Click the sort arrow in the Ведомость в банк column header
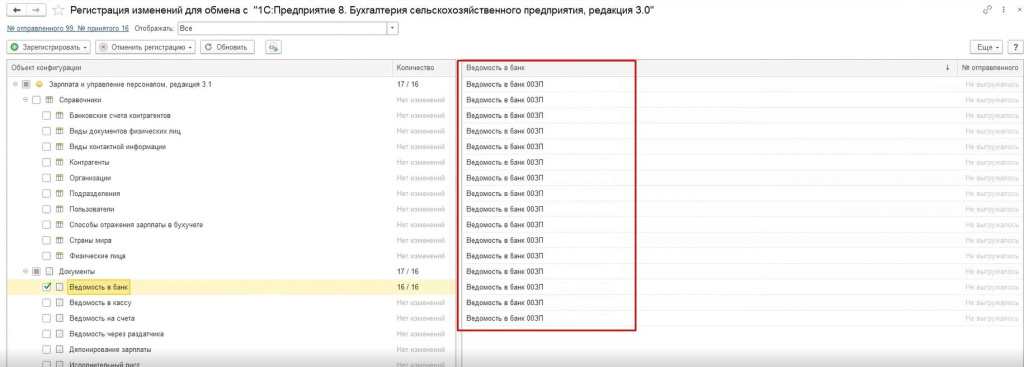Viewport: 1024px width, 367px height. click(x=948, y=68)
